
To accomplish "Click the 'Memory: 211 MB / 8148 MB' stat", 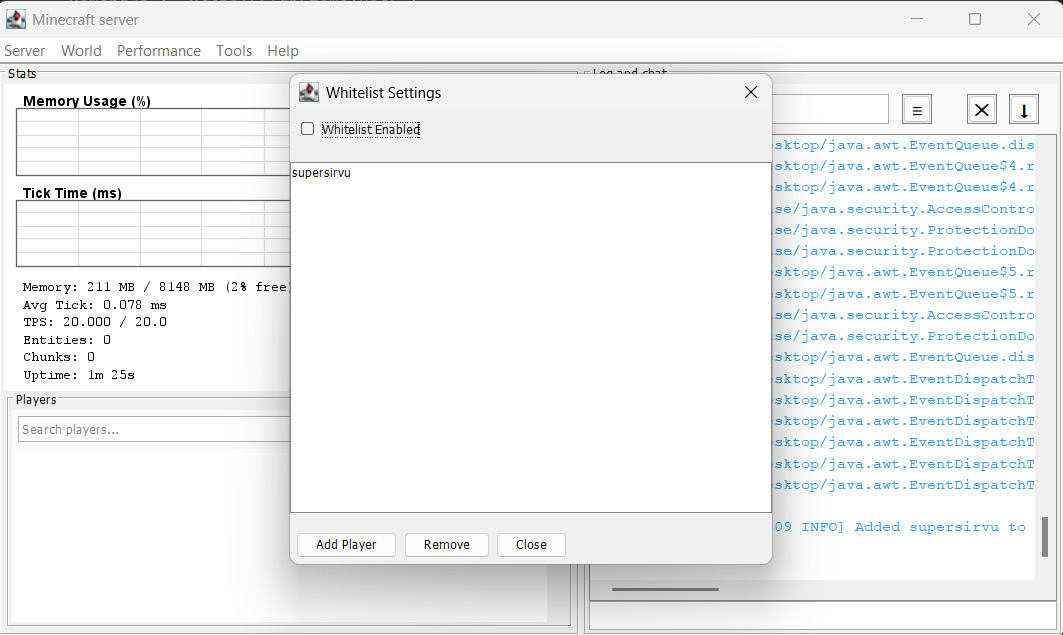I will (157, 287).
